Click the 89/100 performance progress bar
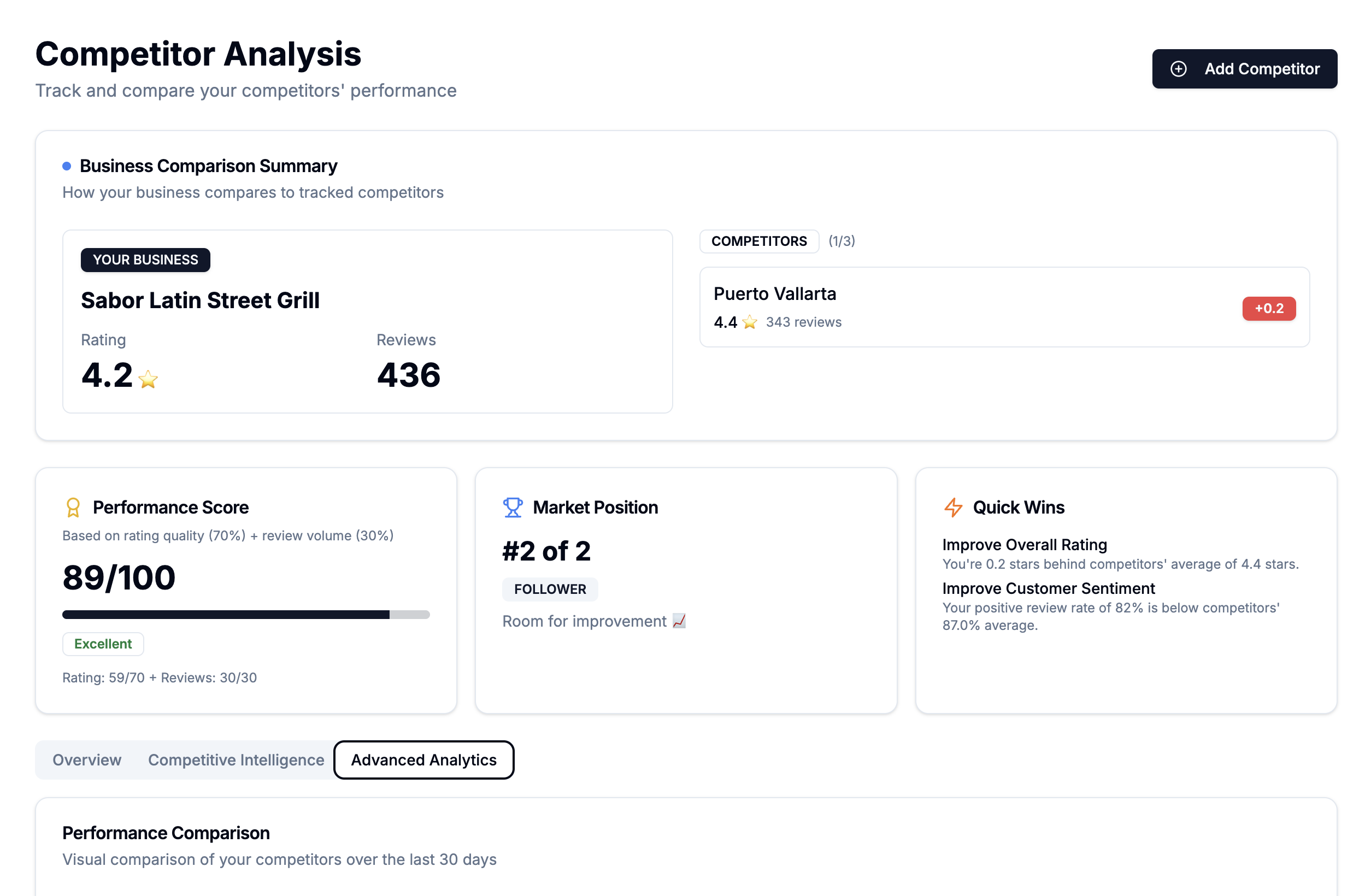This screenshot has height=896, width=1371. (246, 615)
